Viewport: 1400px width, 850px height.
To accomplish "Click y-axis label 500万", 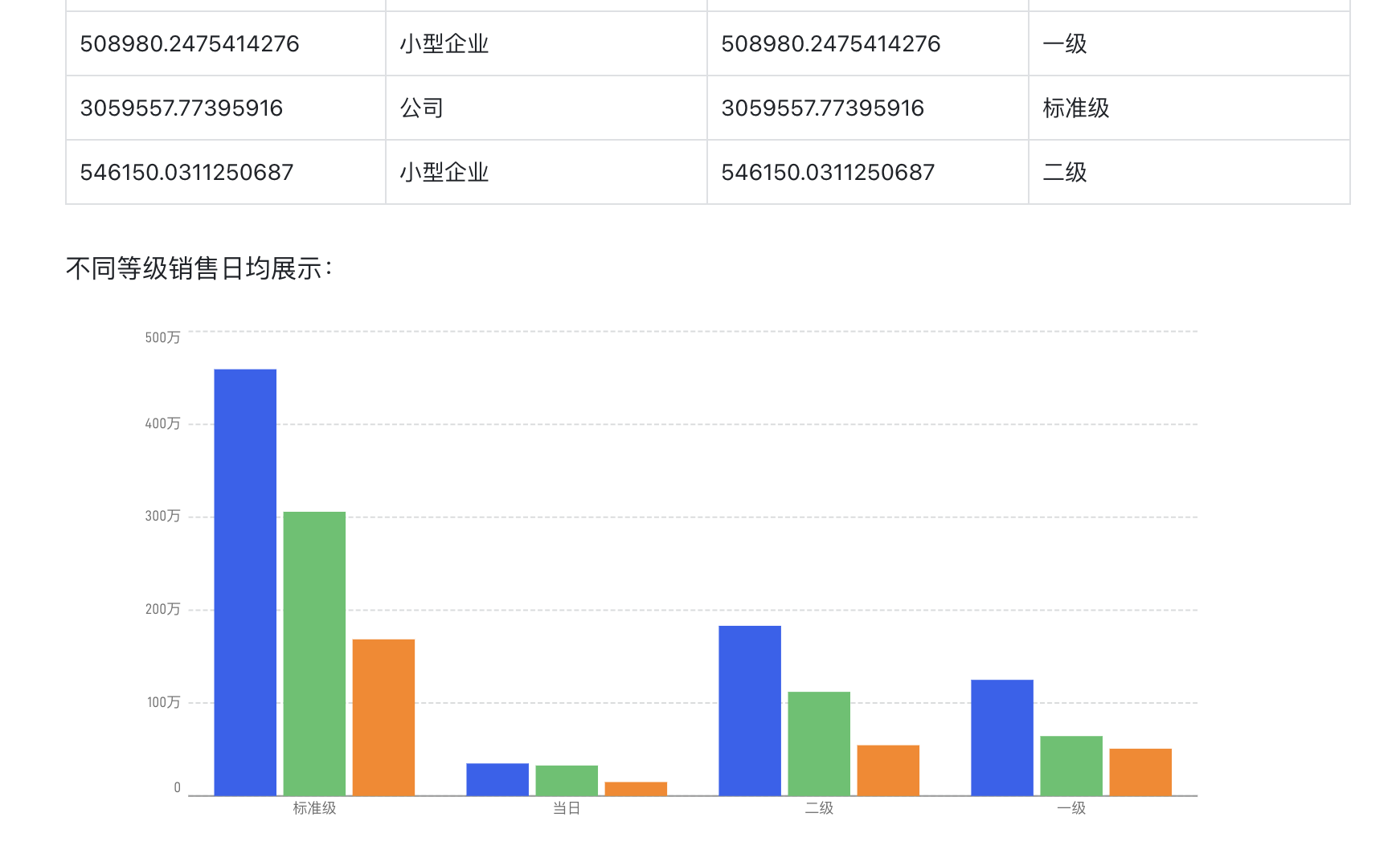I will (162, 337).
